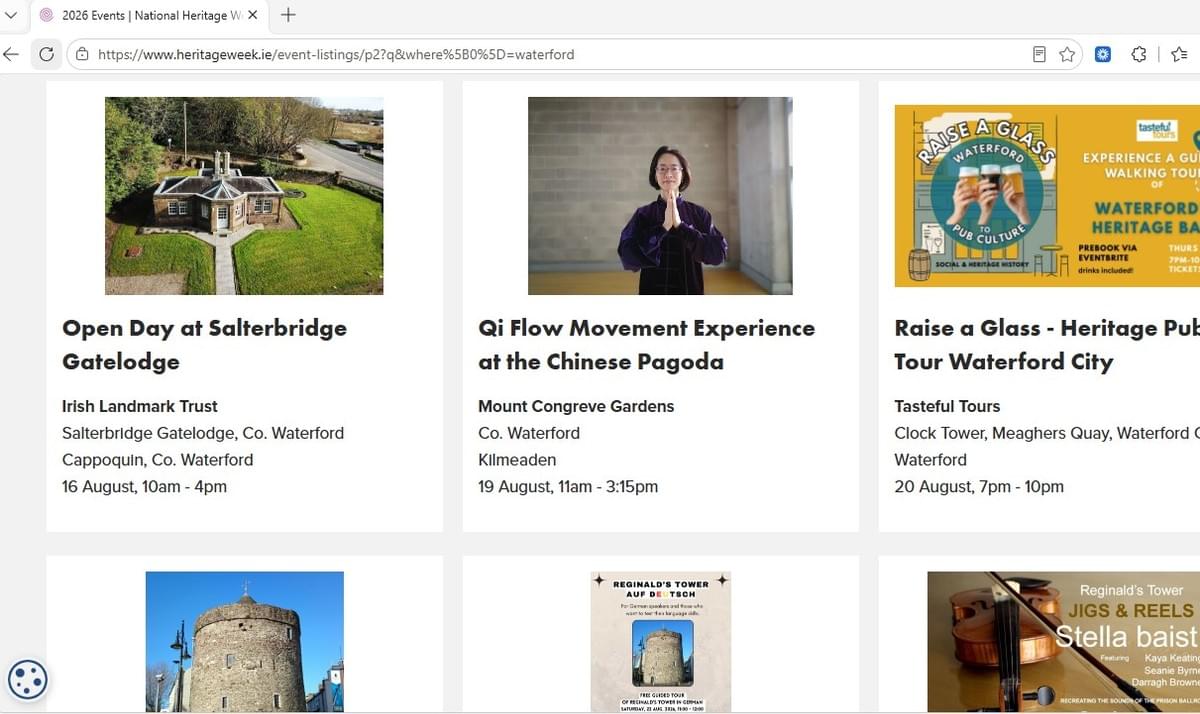
Task: Enter reader mode from address bar
Action: (1039, 54)
